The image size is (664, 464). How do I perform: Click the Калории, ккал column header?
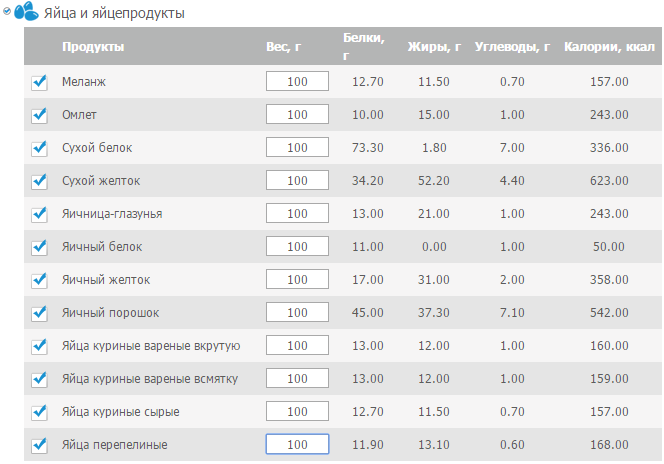click(609, 47)
